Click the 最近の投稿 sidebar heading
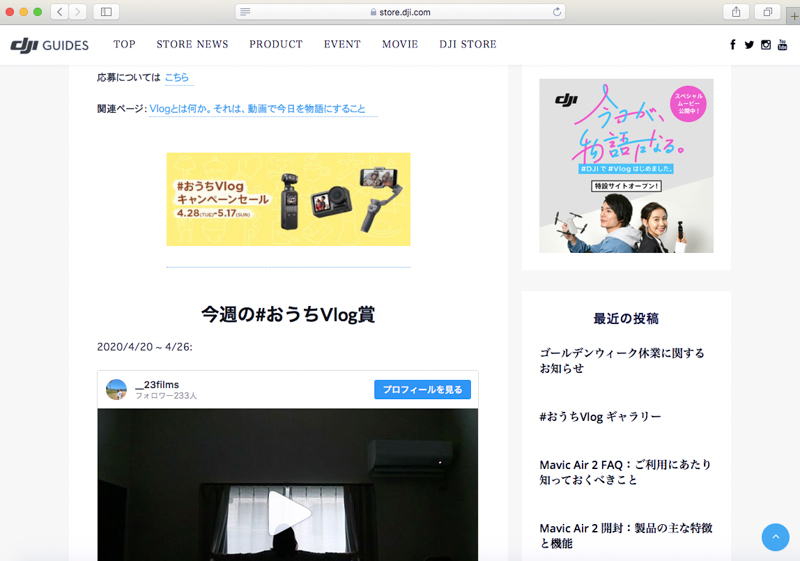The image size is (800, 561). coord(626,319)
